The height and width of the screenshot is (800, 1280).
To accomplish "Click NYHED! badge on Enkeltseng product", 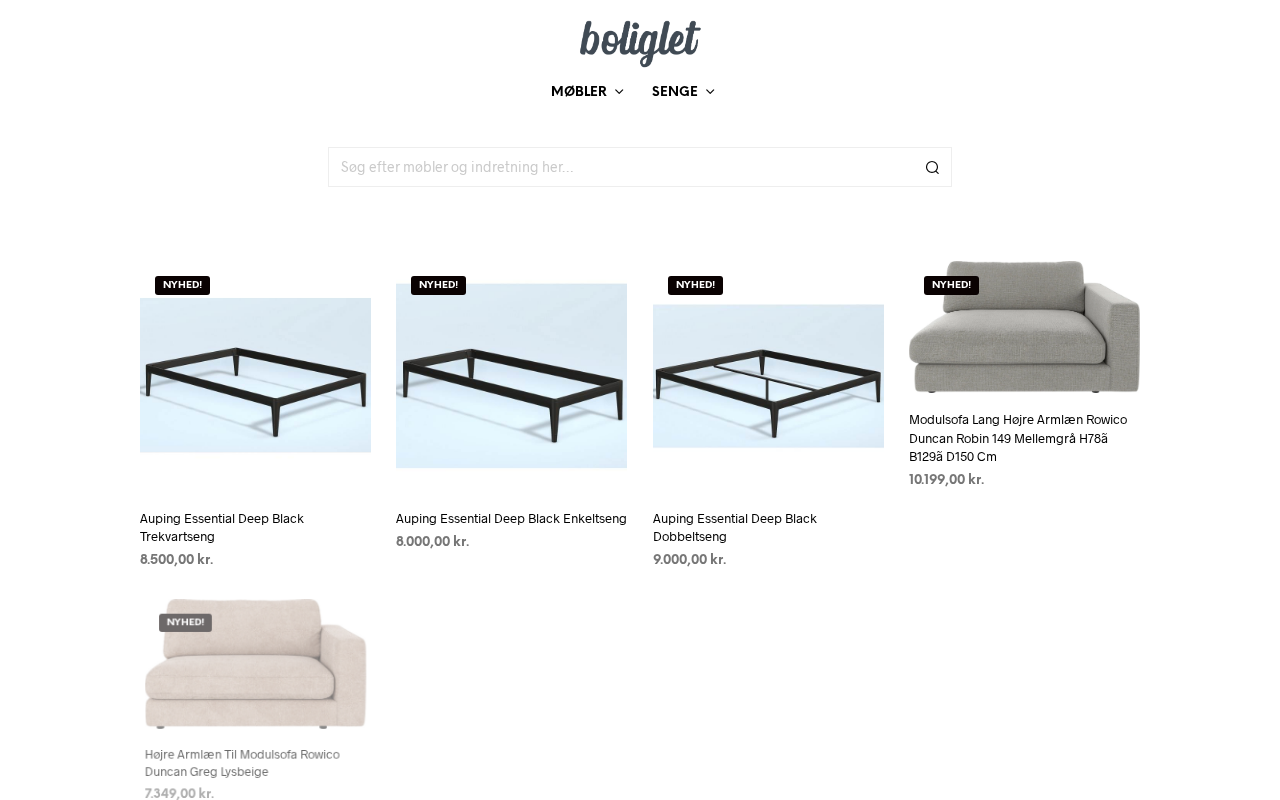I will click(x=438, y=285).
